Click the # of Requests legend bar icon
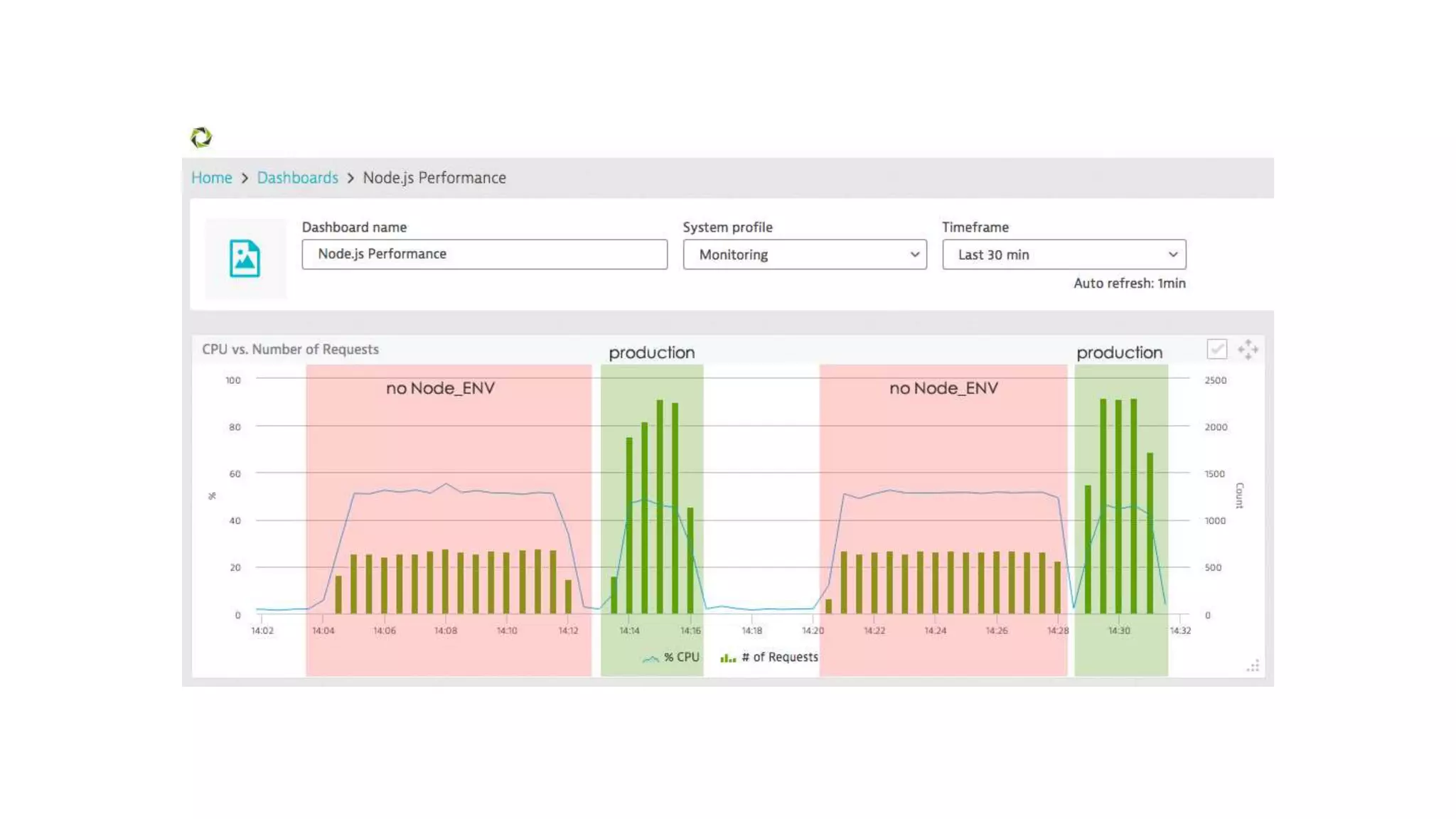Image resolution: width=1456 pixels, height=819 pixels. point(728,658)
